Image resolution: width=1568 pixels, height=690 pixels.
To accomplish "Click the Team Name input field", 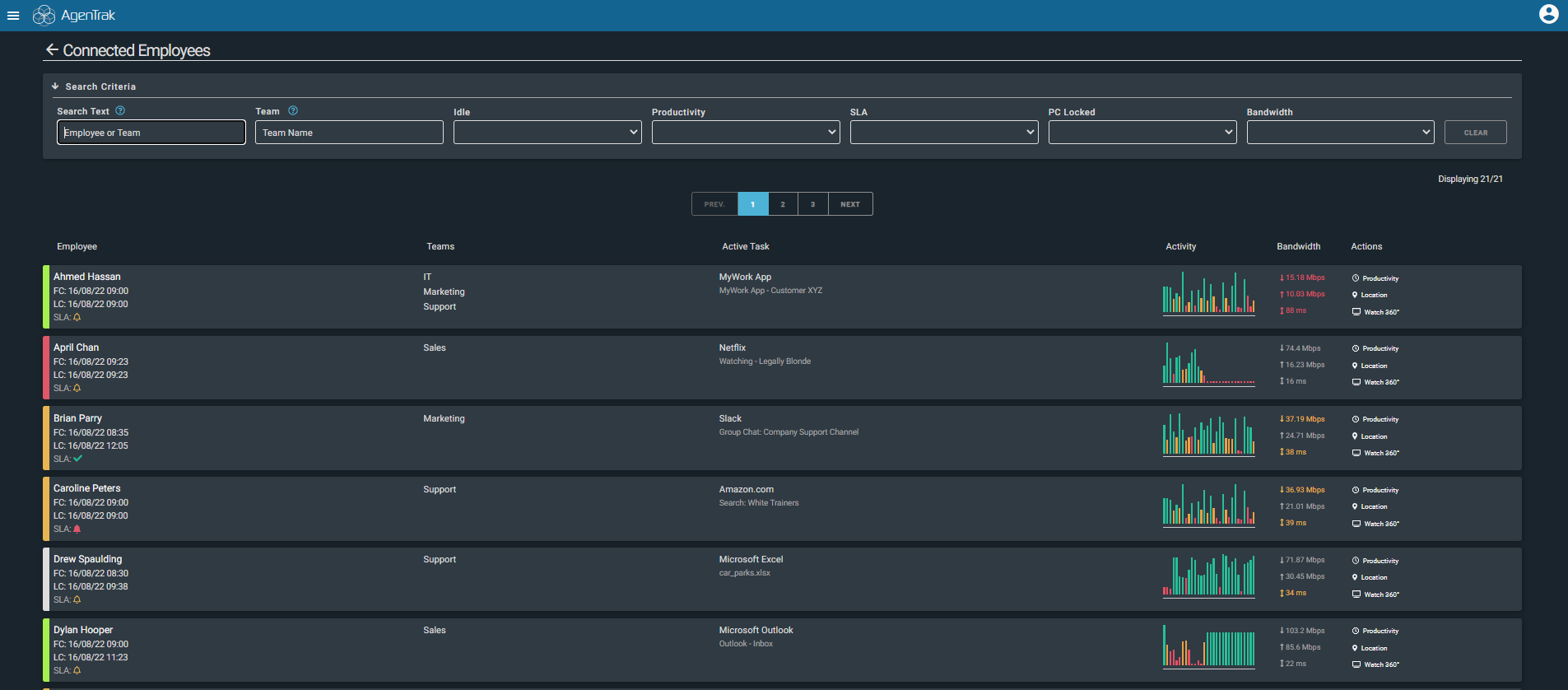I will coord(349,133).
